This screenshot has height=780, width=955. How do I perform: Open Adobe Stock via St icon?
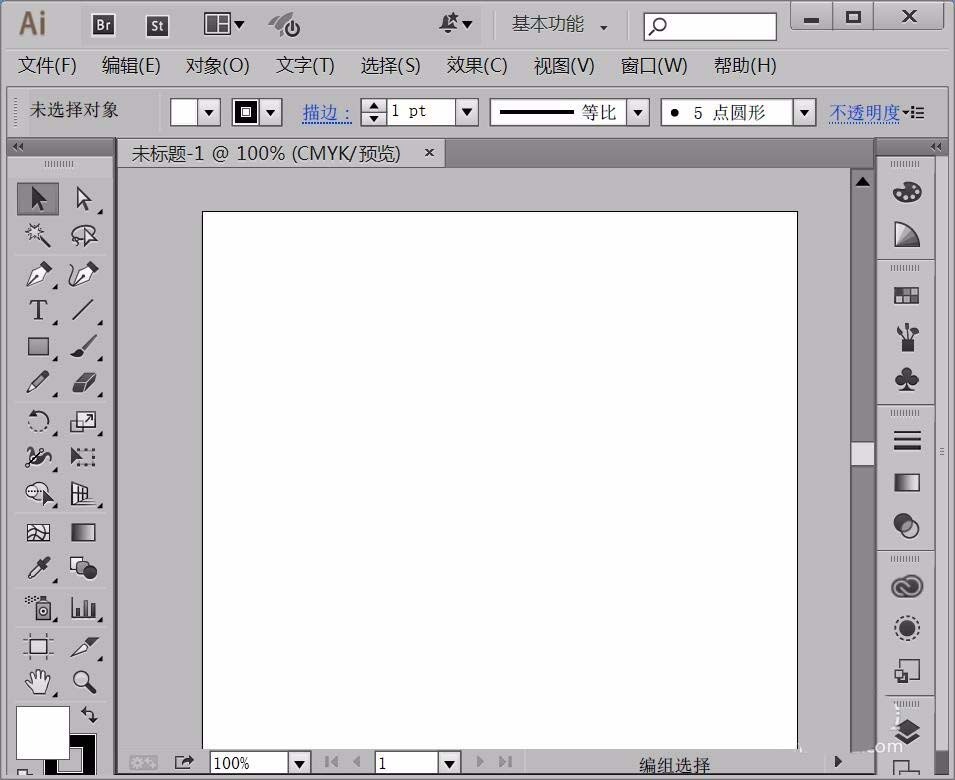(x=157, y=26)
